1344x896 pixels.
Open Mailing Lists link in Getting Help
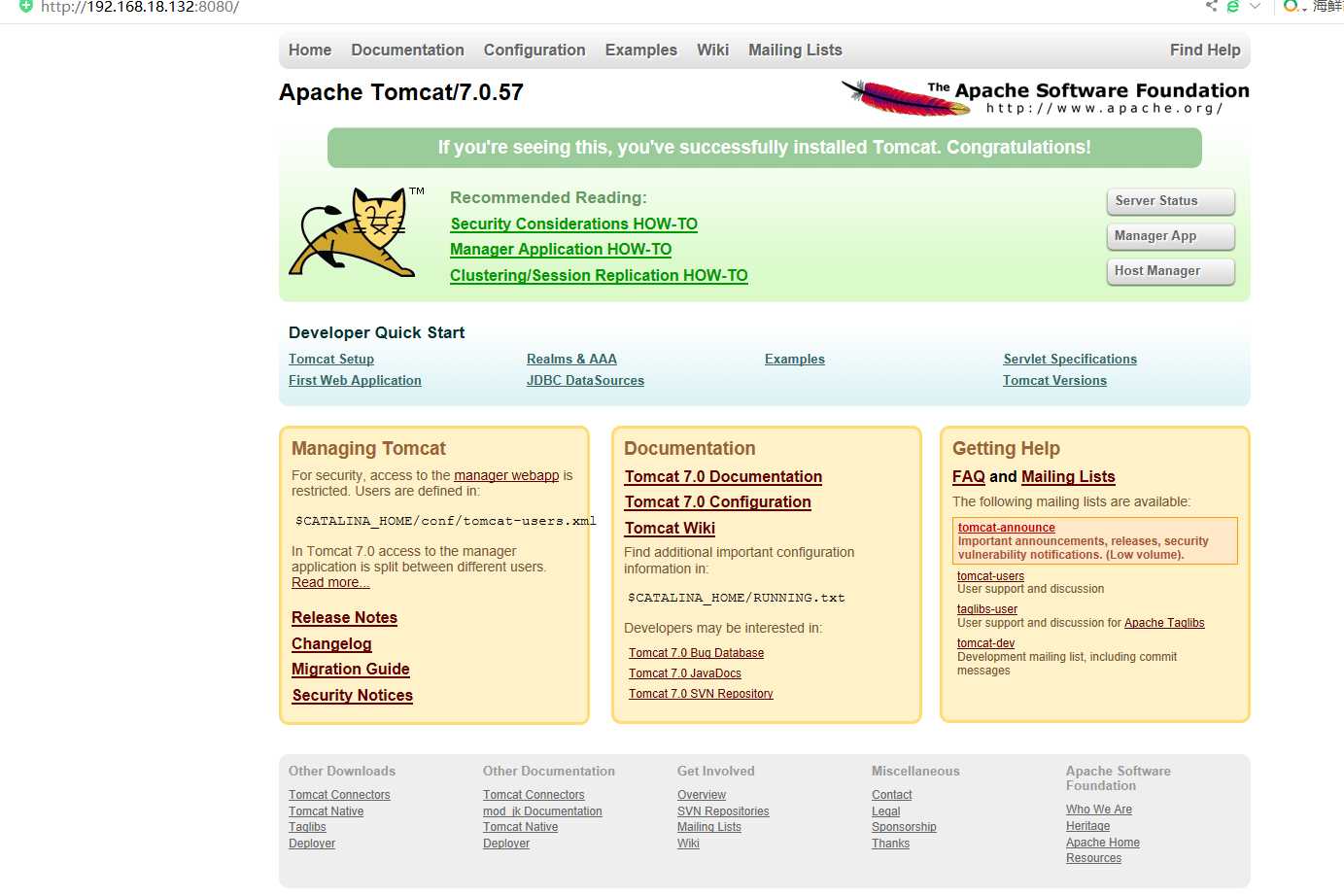tap(1068, 477)
